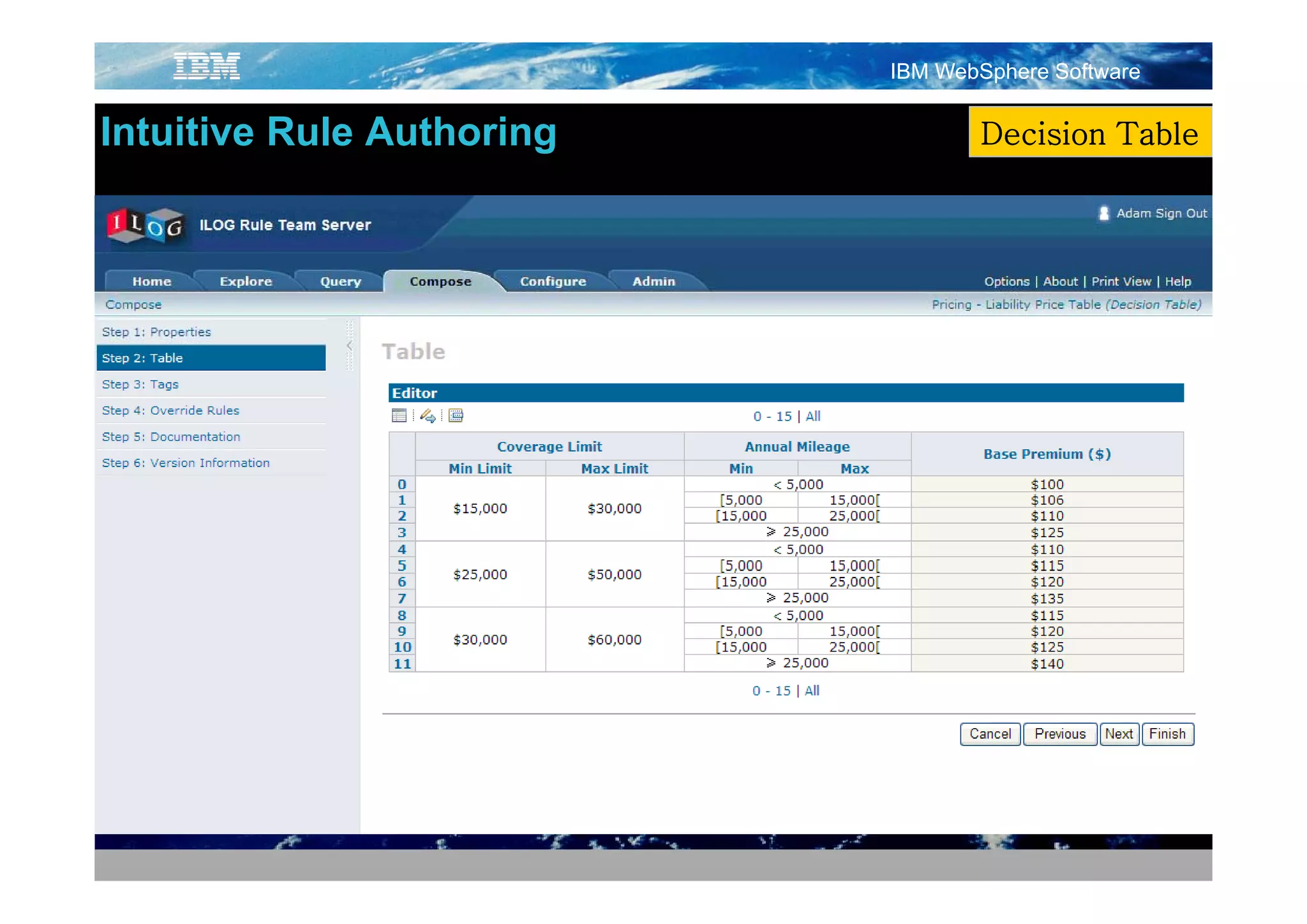Select row number 7

(x=402, y=599)
